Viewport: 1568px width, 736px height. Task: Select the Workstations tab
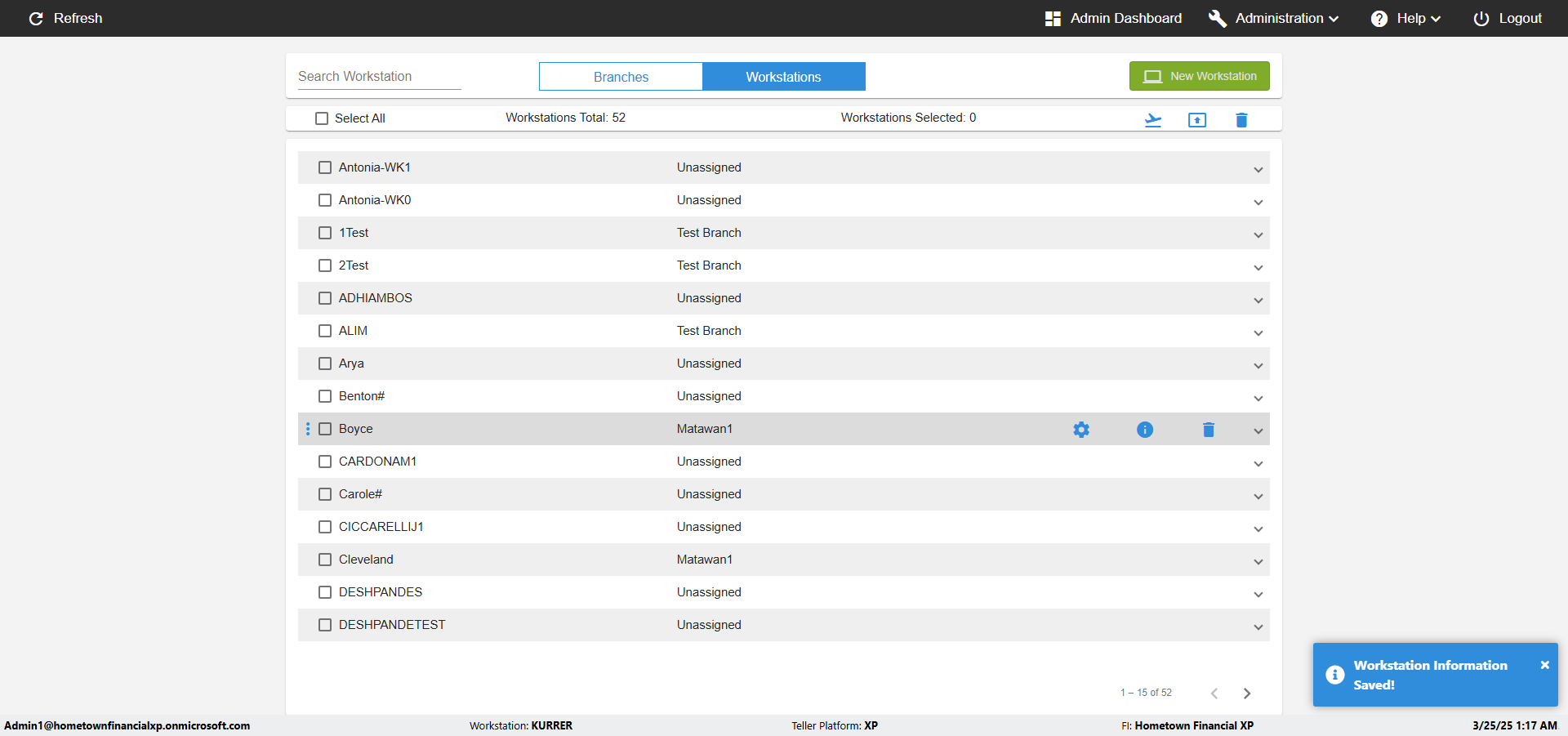tap(784, 77)
